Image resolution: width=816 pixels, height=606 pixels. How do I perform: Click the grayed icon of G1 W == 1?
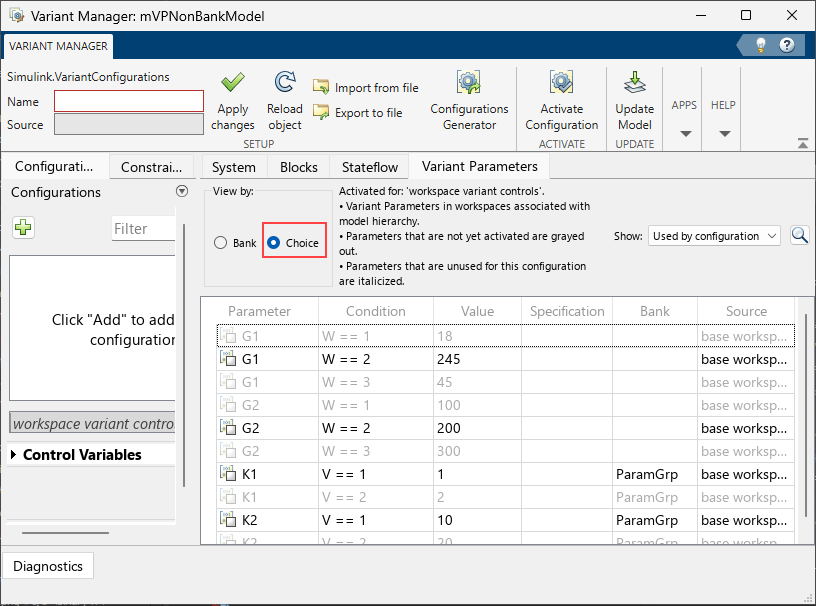pos(228,336)
